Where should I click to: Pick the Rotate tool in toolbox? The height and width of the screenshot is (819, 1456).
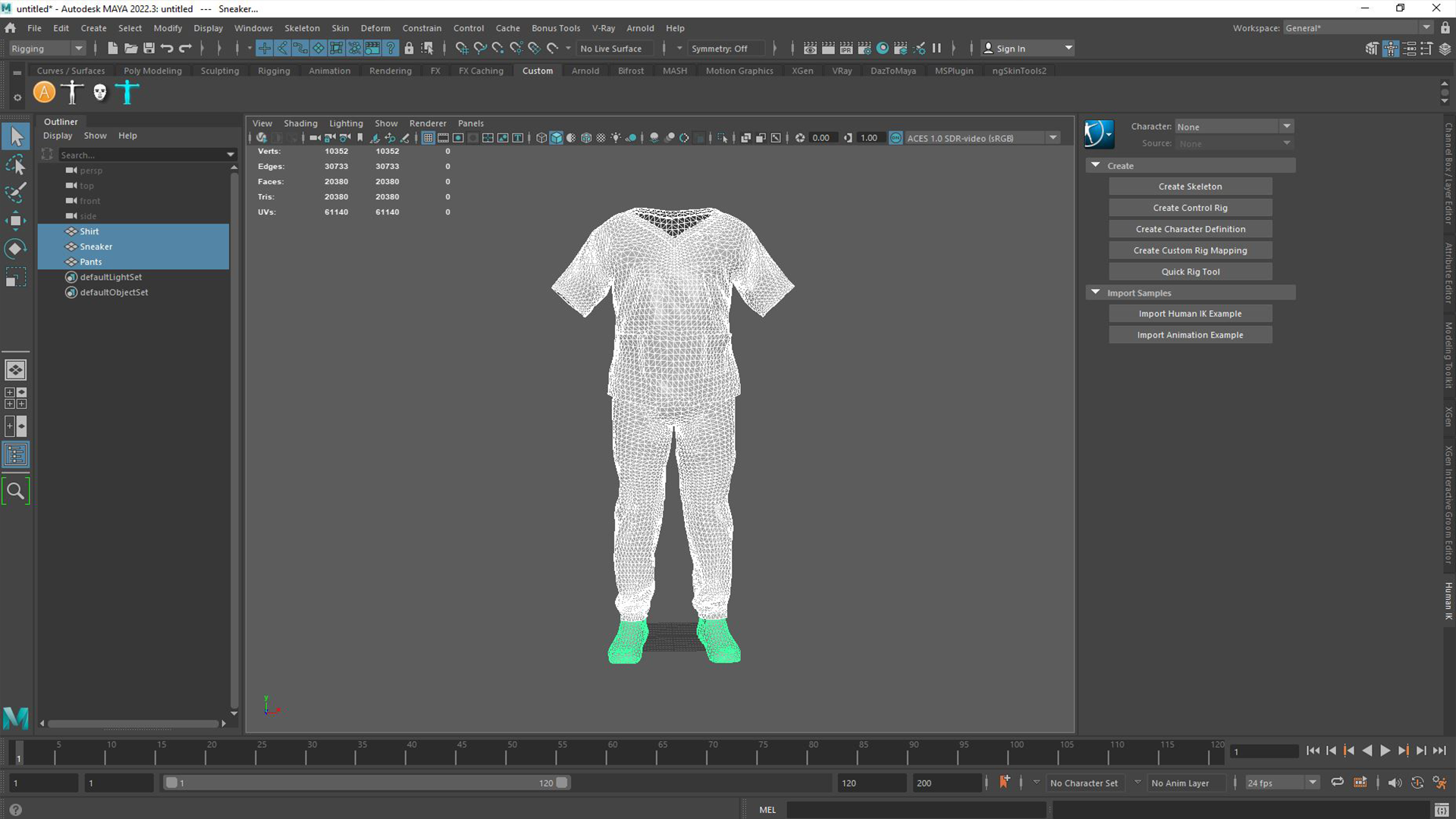click(15, 249)
